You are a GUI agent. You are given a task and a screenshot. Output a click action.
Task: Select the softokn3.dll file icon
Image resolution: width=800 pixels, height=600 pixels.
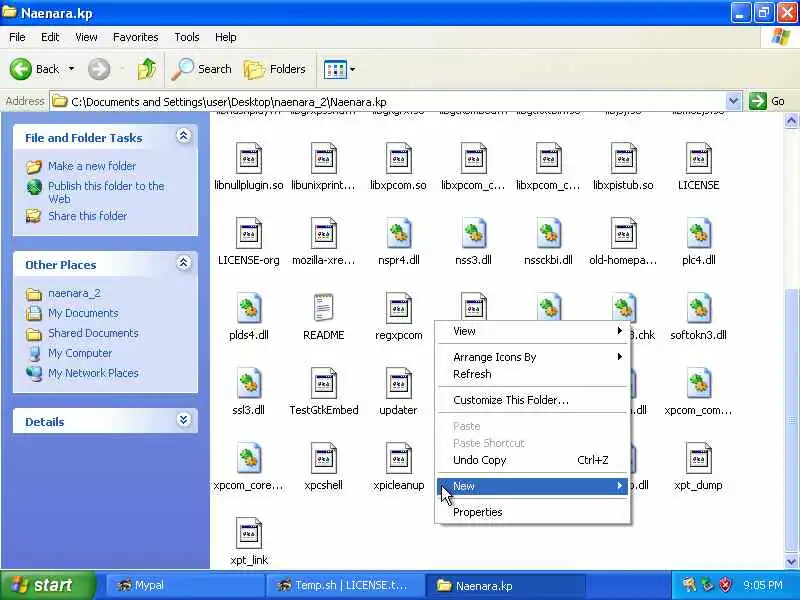click(x=698, y=309)
